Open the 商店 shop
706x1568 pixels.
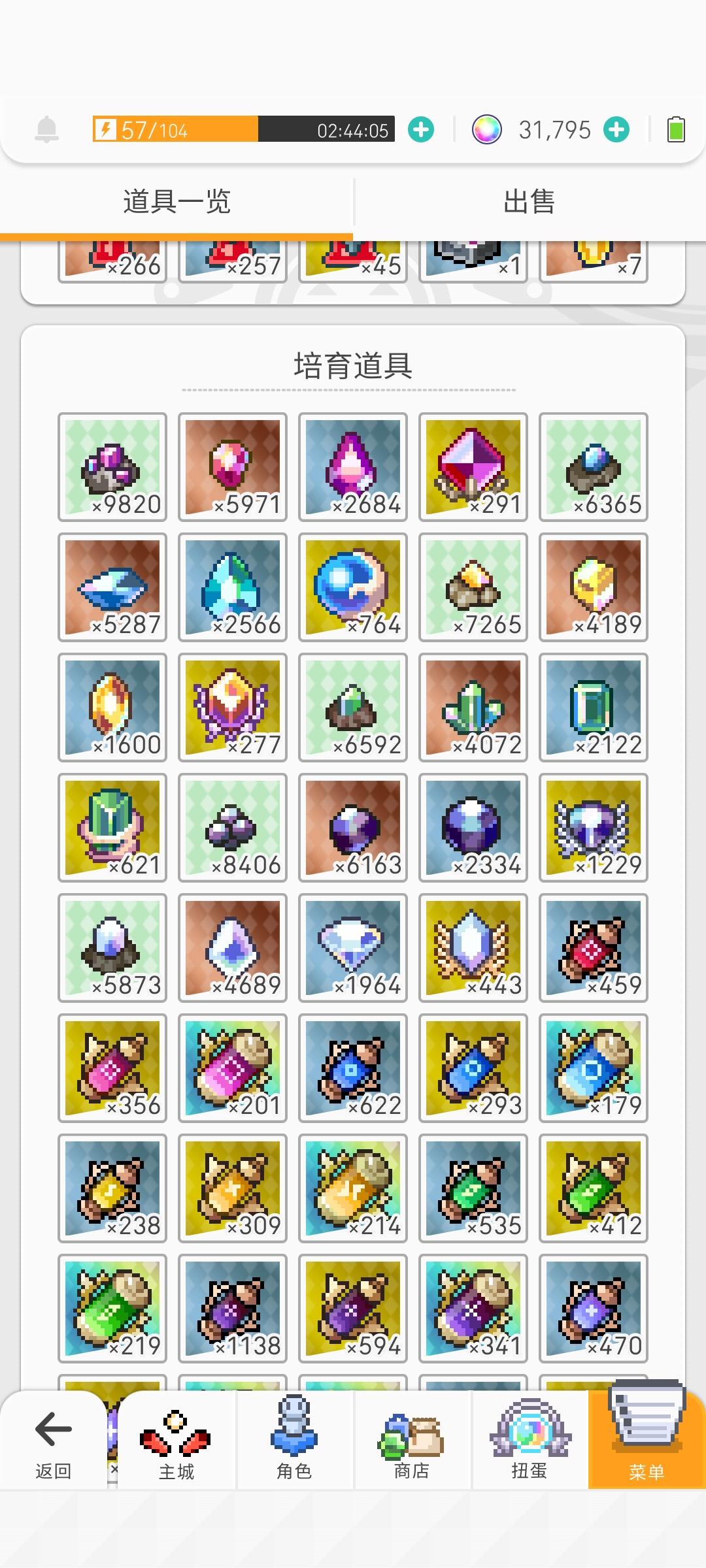click(412, 1443)
